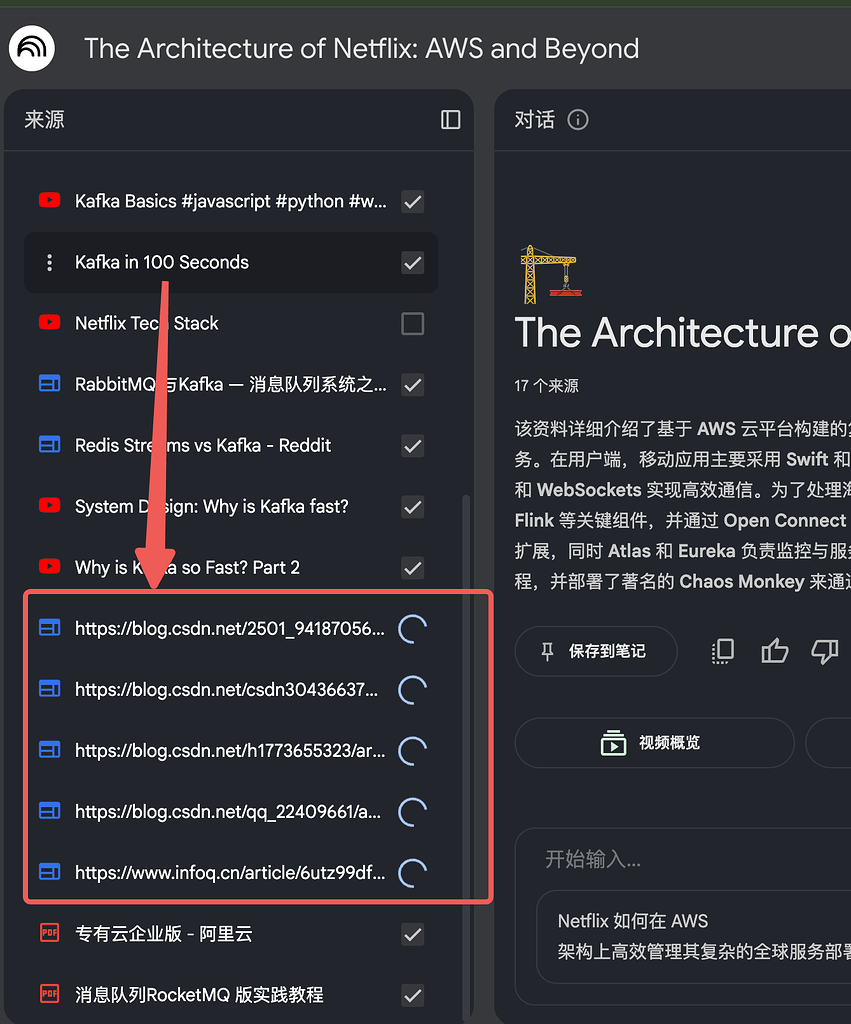Select YouTube icon of Why is Kafka so Fast Part 2
The width and height of the screenshot is (851, 1024).
[x=50, y=566]
